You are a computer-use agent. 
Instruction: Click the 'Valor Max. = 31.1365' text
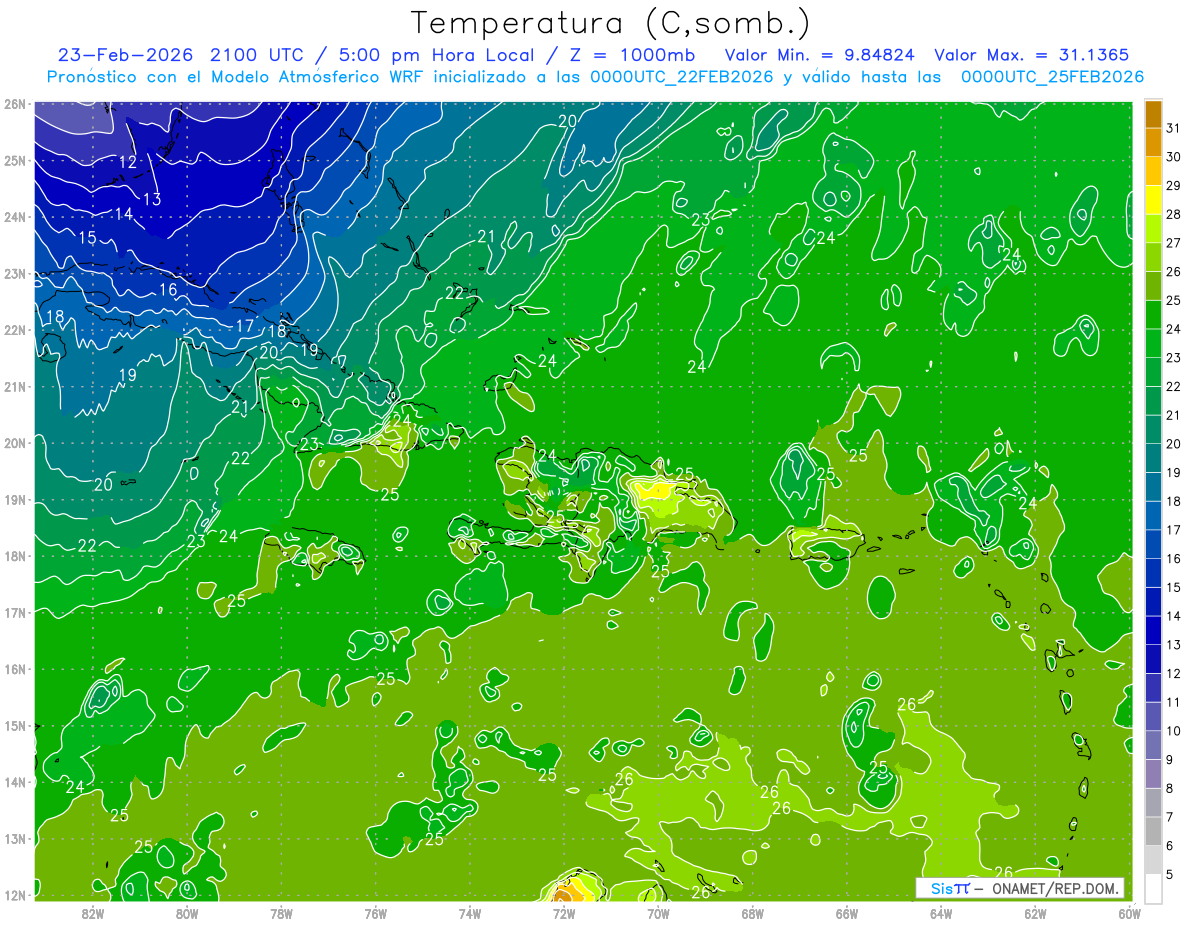point(1032,55)
